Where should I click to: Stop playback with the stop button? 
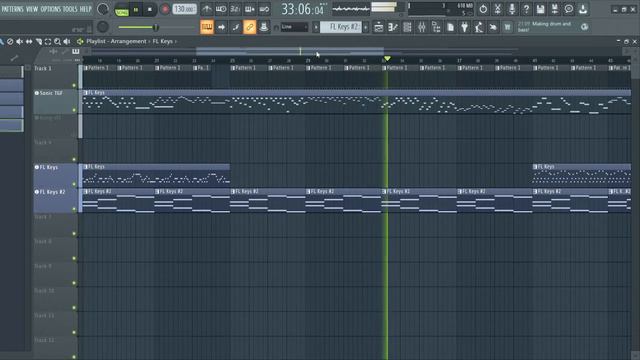point(150,9)
